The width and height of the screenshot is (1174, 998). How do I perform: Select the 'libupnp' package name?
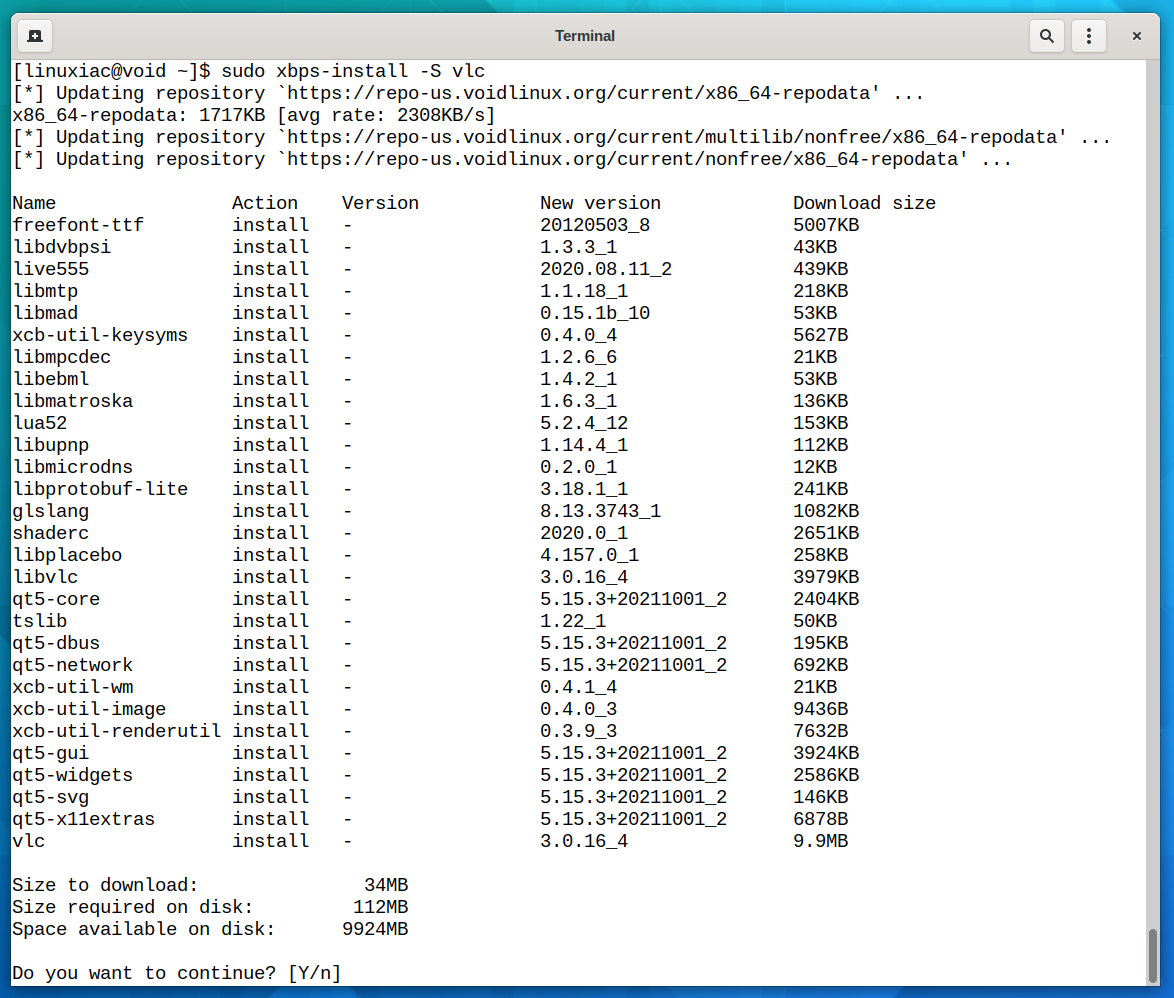pos(51,445)
